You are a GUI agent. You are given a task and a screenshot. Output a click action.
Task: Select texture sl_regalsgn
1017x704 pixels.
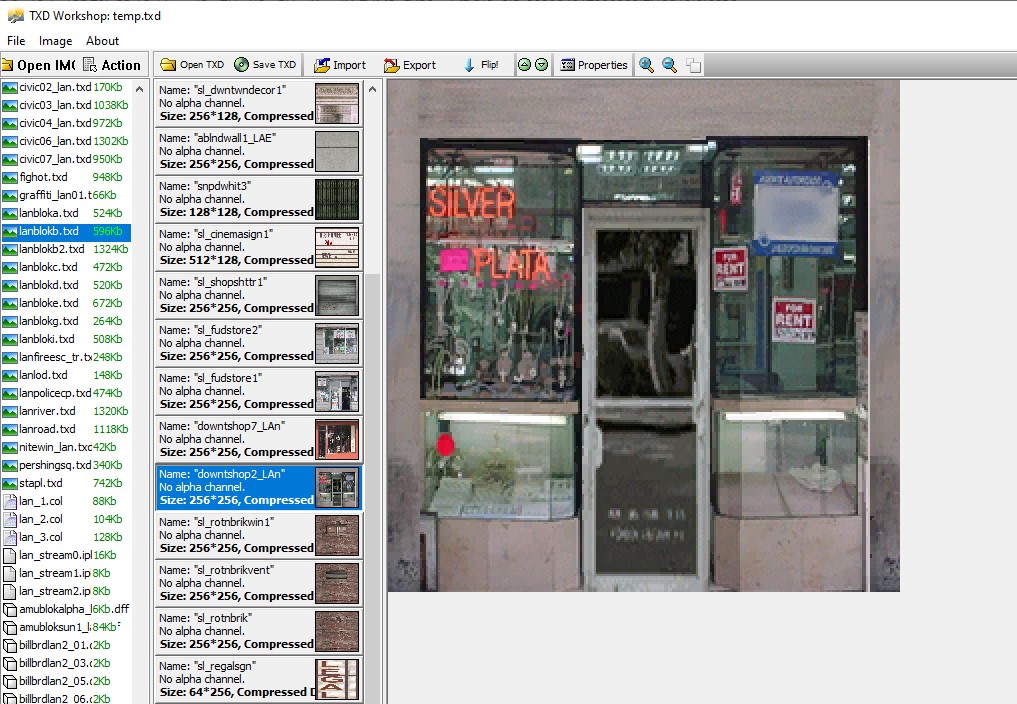tap(258, 679)
